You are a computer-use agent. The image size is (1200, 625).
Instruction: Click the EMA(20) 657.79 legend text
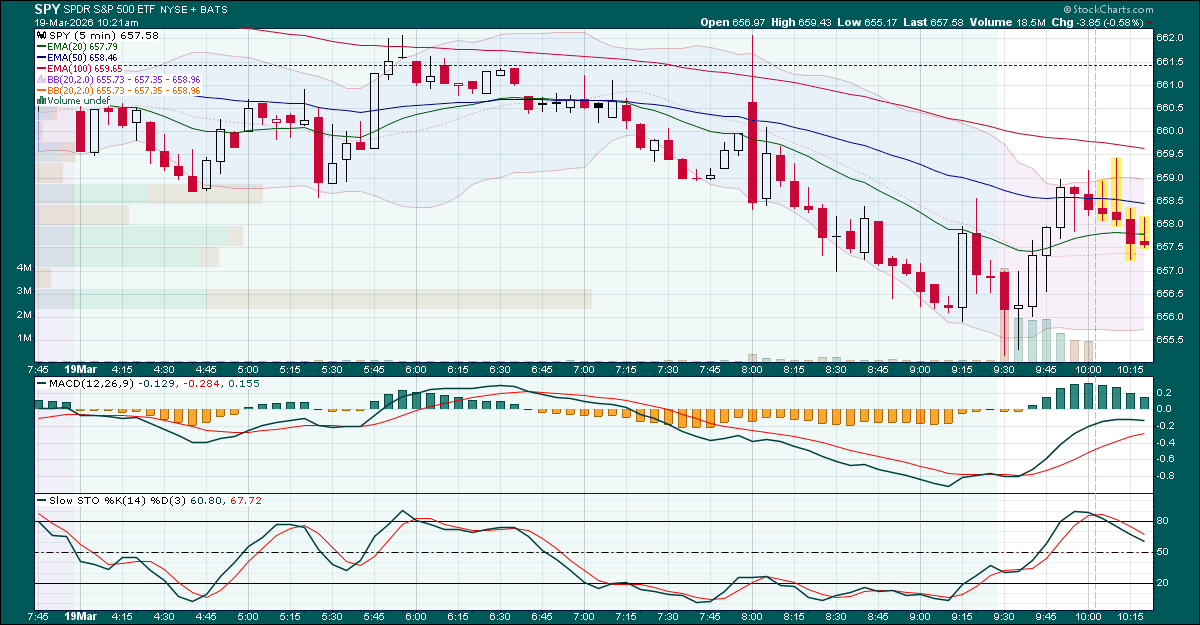point(82,46)
